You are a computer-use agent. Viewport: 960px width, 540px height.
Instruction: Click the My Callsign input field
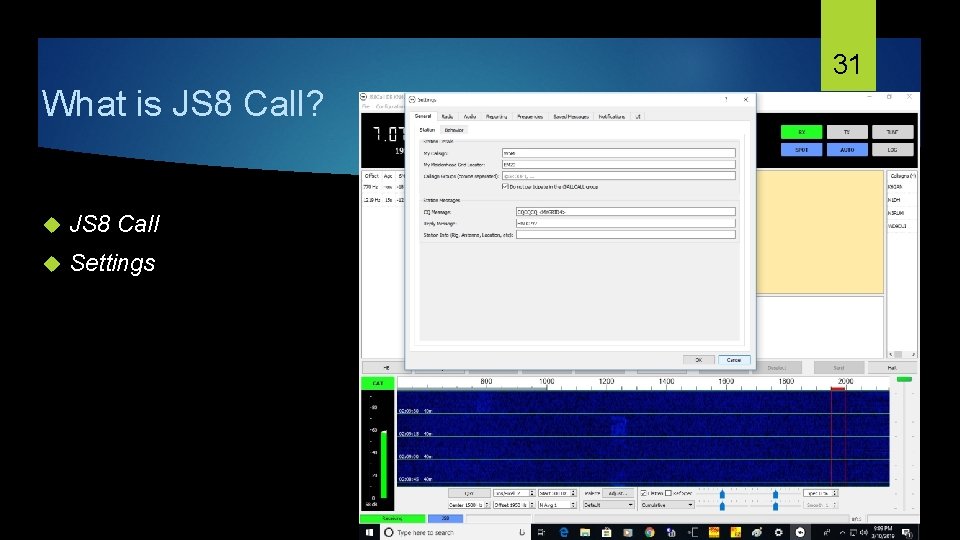coord(618,153)
